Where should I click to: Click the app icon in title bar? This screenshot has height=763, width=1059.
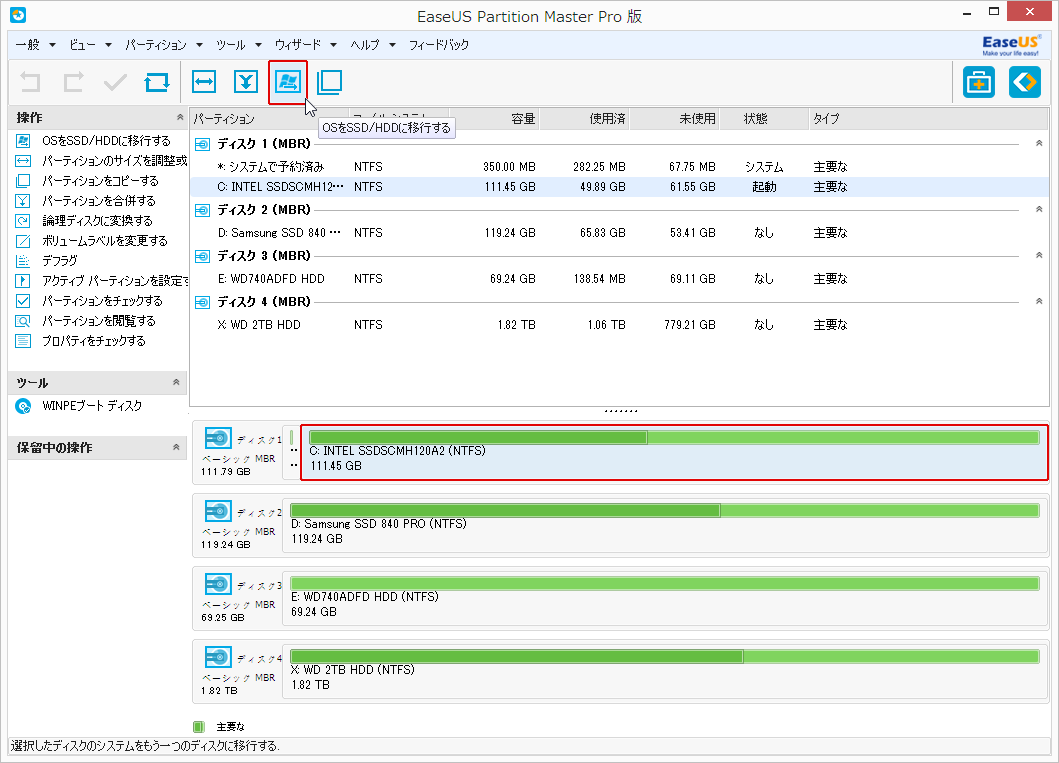click(18, 14)
